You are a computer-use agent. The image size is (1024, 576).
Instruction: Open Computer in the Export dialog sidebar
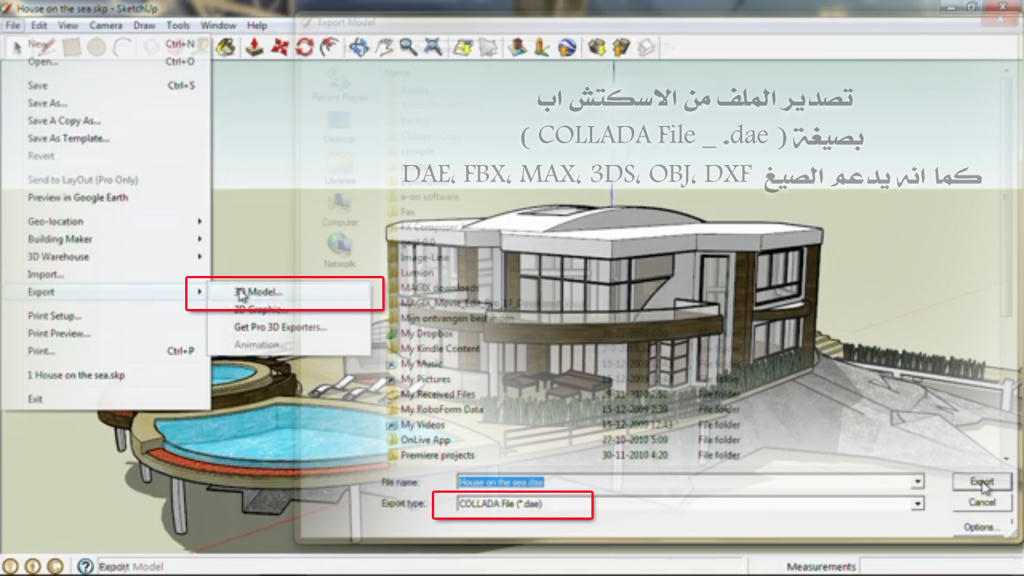340,210
